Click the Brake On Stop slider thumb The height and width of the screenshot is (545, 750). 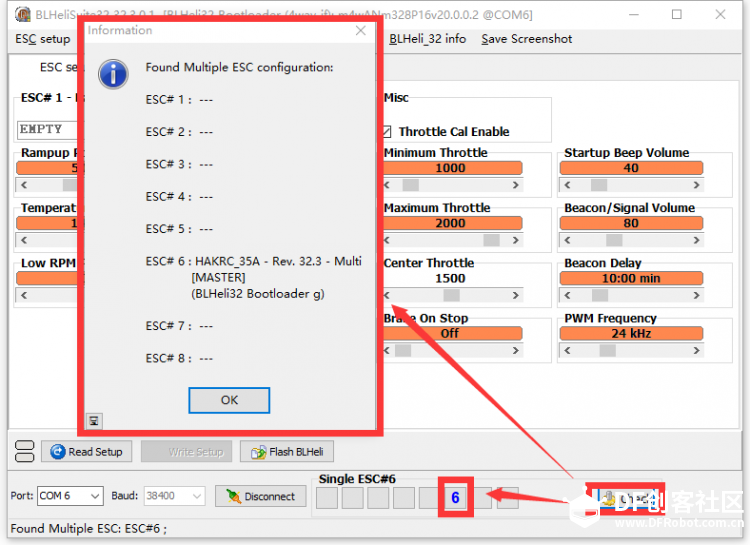click(x=403, y=351)
